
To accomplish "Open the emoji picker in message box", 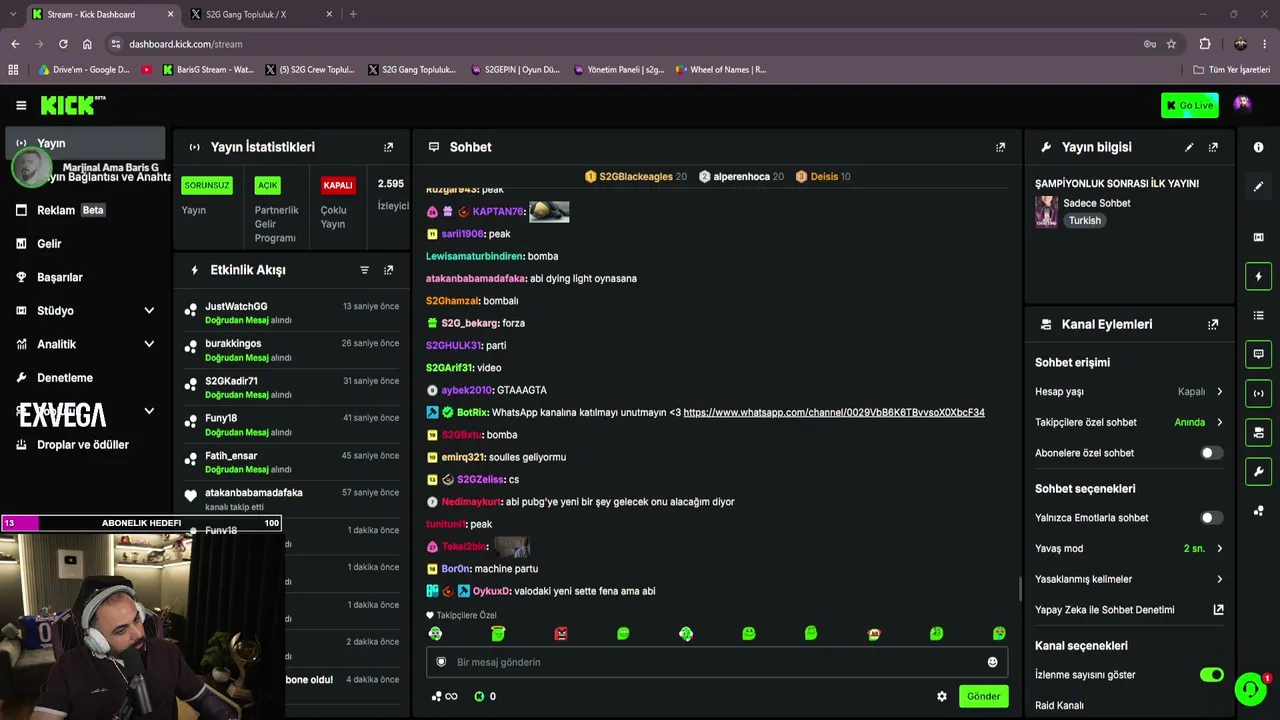I will pos(992,662).
